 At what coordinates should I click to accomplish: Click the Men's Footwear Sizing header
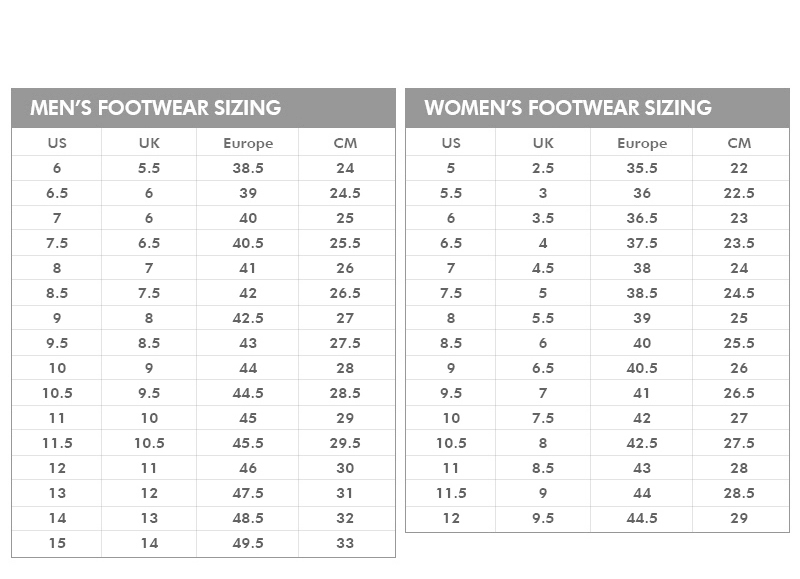tap(156, 108)
